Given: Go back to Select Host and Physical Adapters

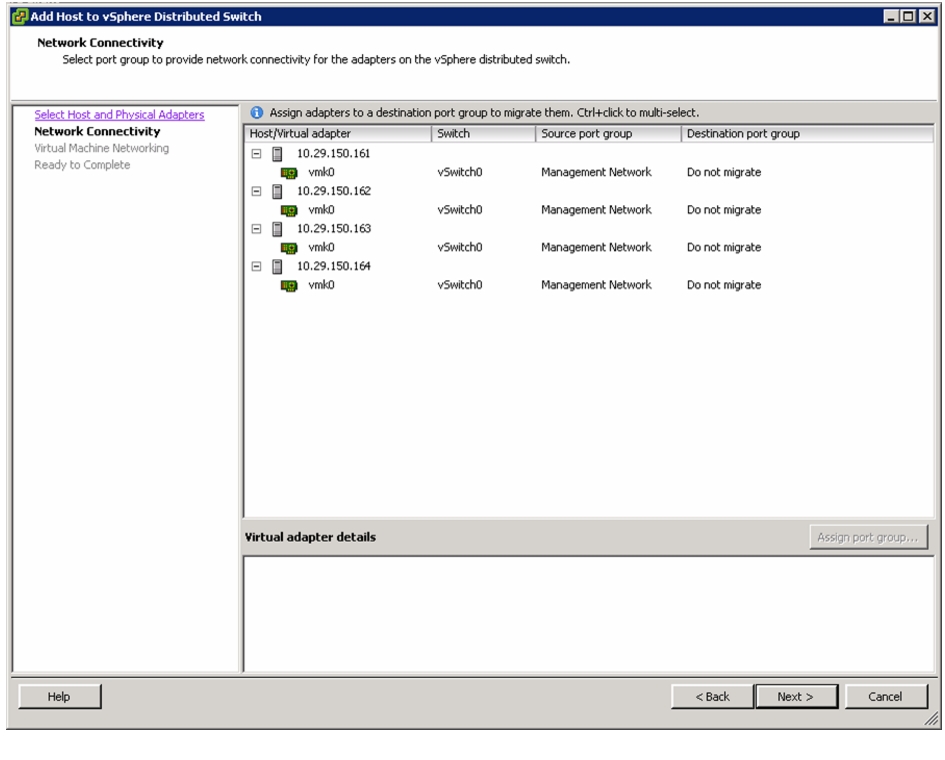Looking at the screenshot, I should tap(119, 115).
